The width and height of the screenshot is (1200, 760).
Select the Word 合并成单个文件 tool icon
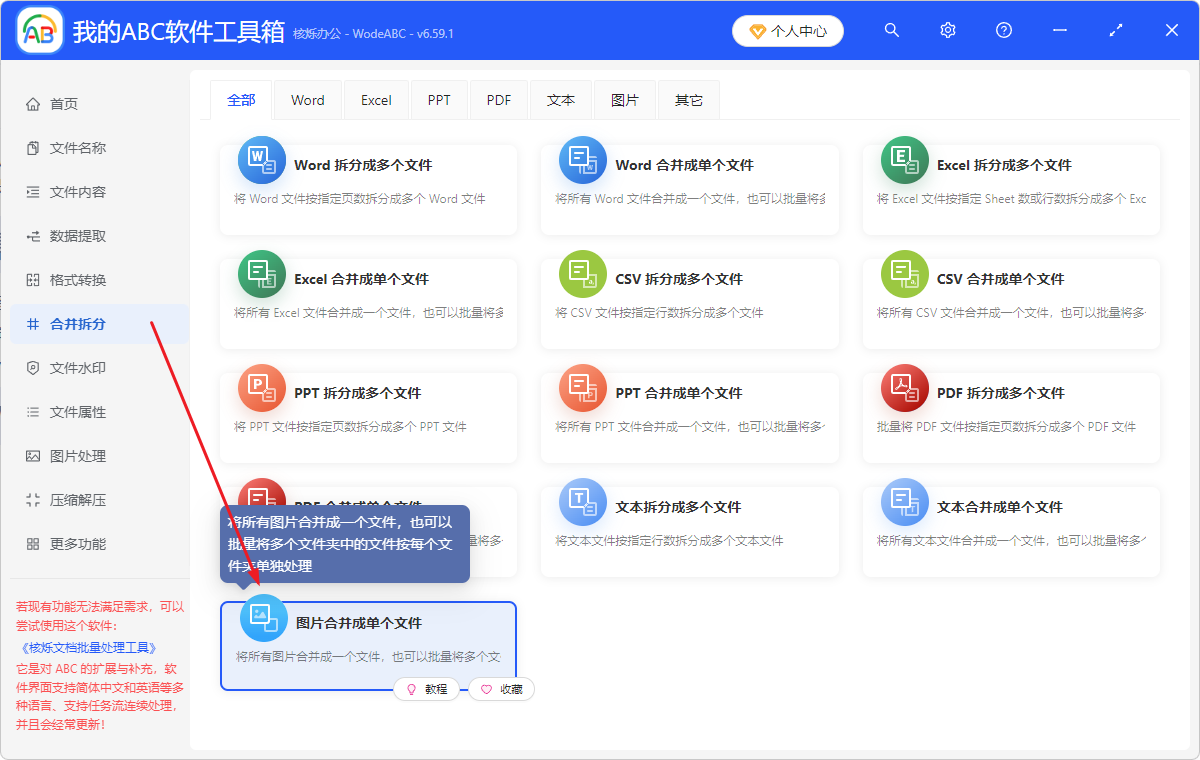point(582,160)
